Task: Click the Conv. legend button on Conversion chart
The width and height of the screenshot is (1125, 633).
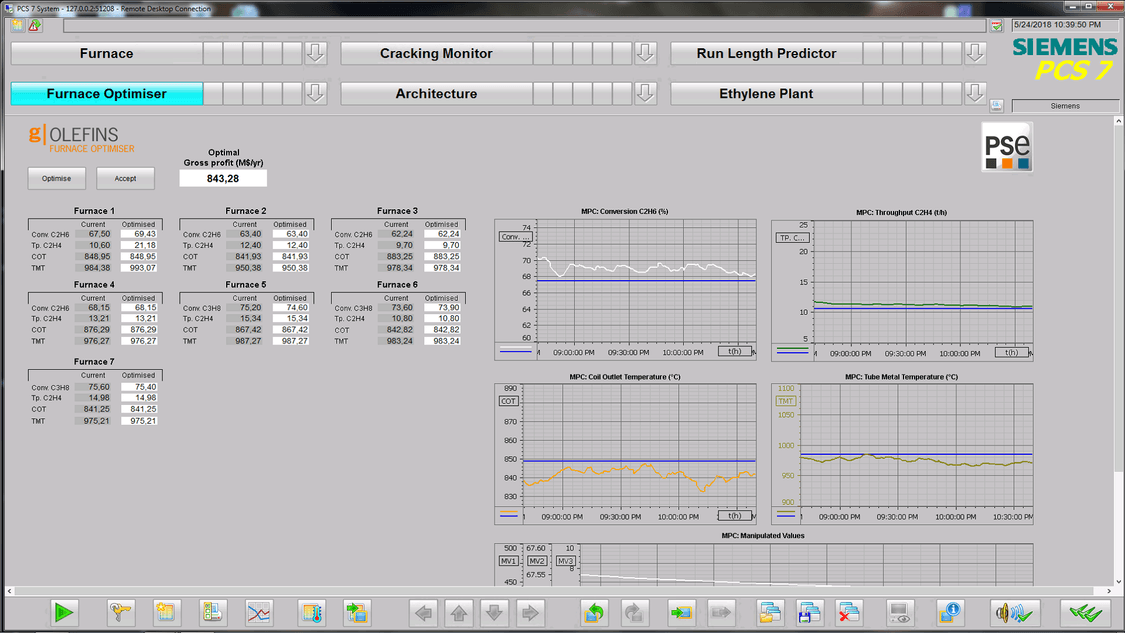Action: 515,237
